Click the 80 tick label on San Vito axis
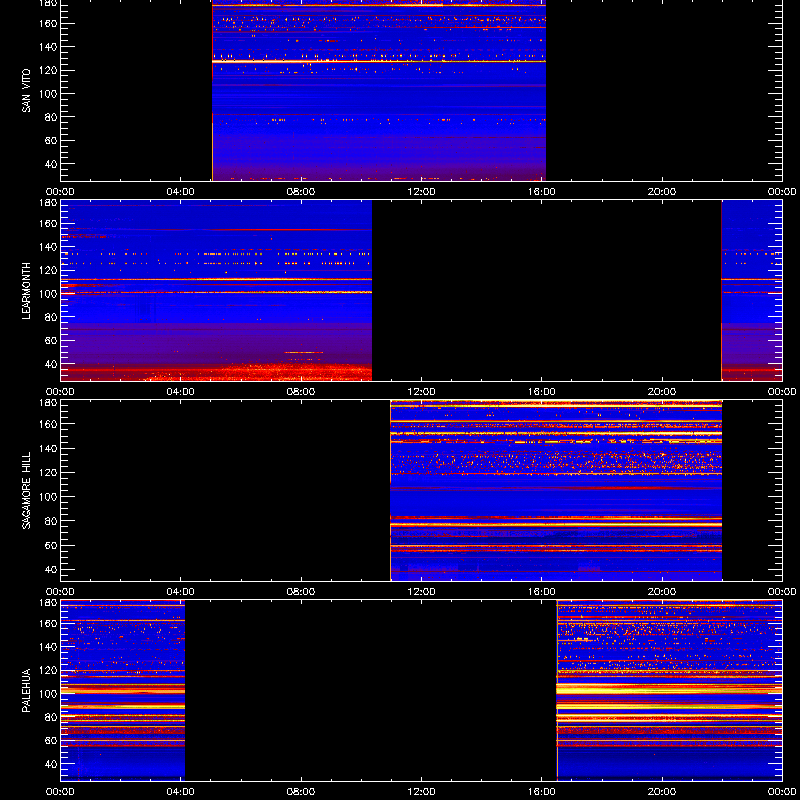Image resolution: width=800 pixels, height=800 pixels. click(51, 117)
